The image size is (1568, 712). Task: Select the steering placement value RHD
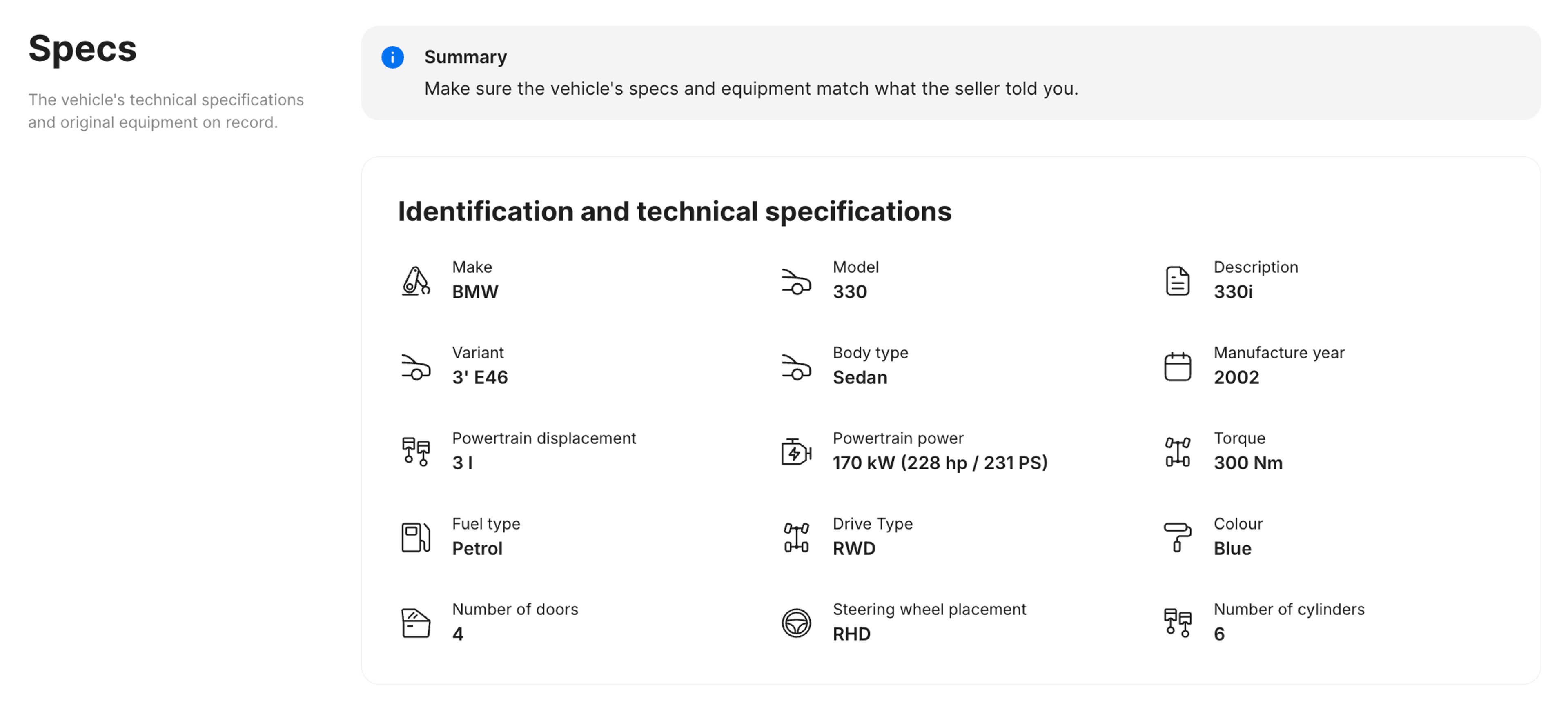click(851, 634)
